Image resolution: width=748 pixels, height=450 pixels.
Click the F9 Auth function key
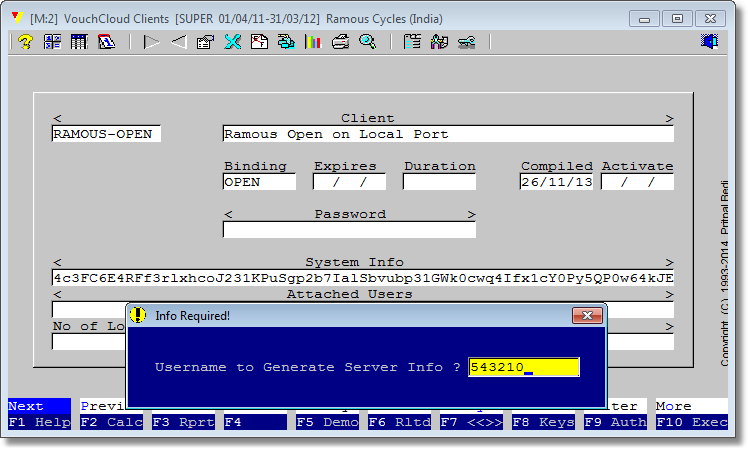(x=615, y=422)
